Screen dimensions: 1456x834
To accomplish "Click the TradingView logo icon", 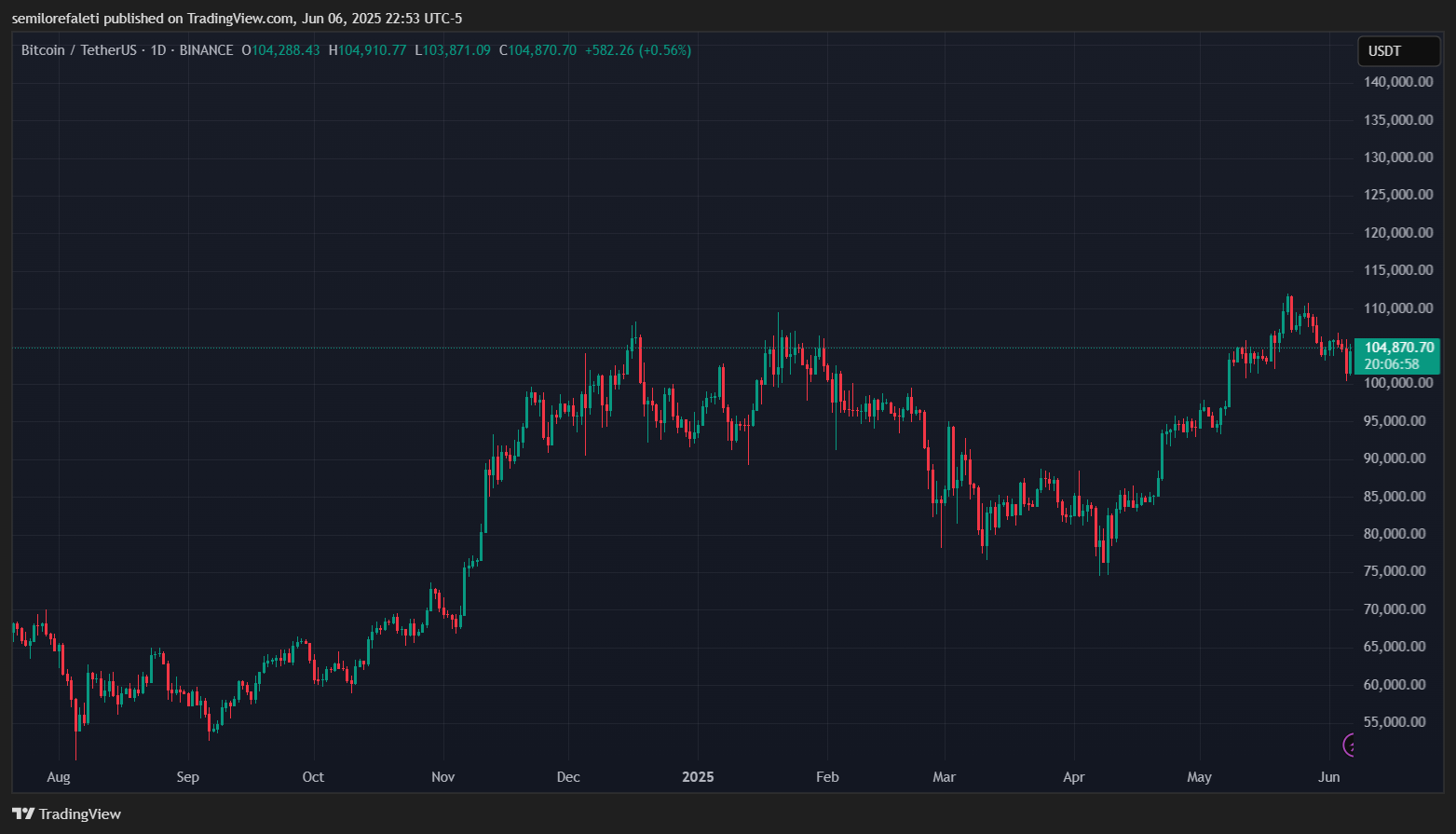I will point(23,813).
